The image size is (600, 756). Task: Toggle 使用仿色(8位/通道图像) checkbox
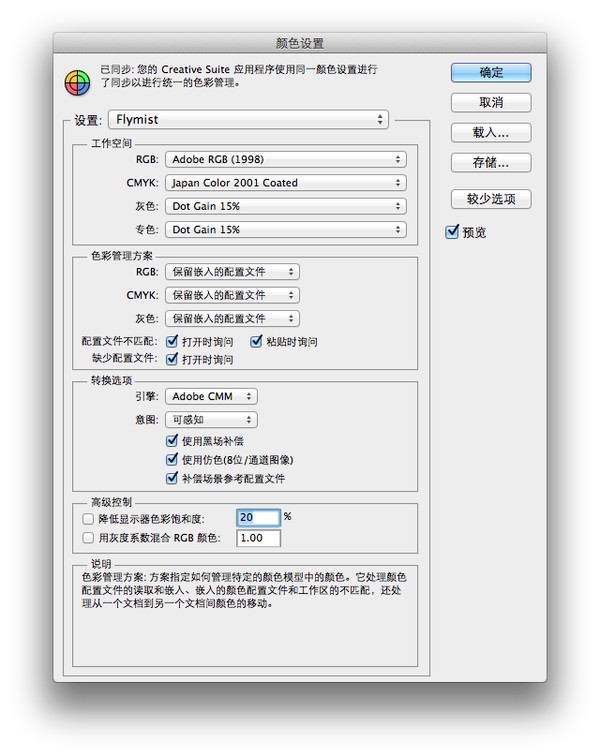pos(172,459)
